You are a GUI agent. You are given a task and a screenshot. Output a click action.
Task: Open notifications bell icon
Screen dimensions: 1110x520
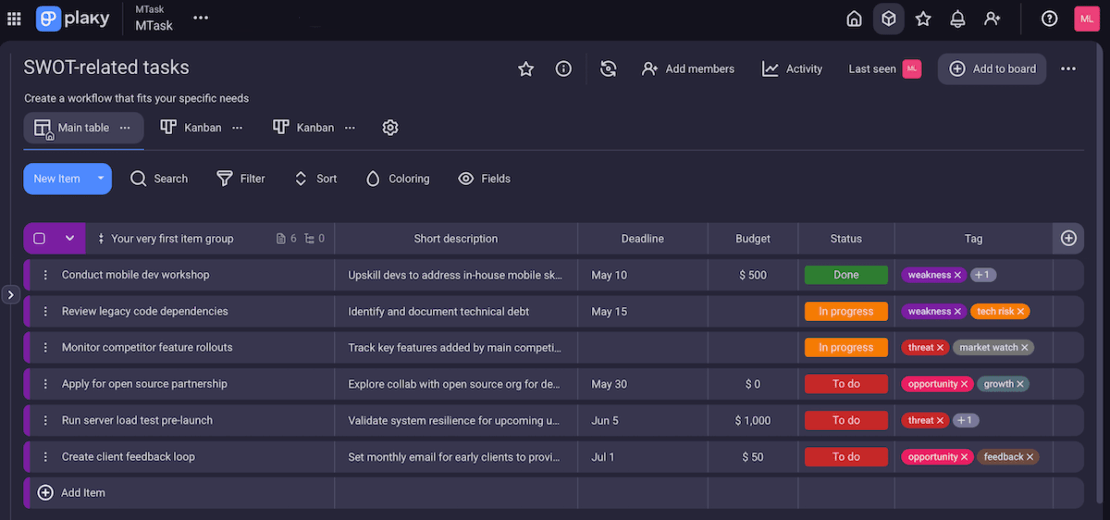(957, 18)
